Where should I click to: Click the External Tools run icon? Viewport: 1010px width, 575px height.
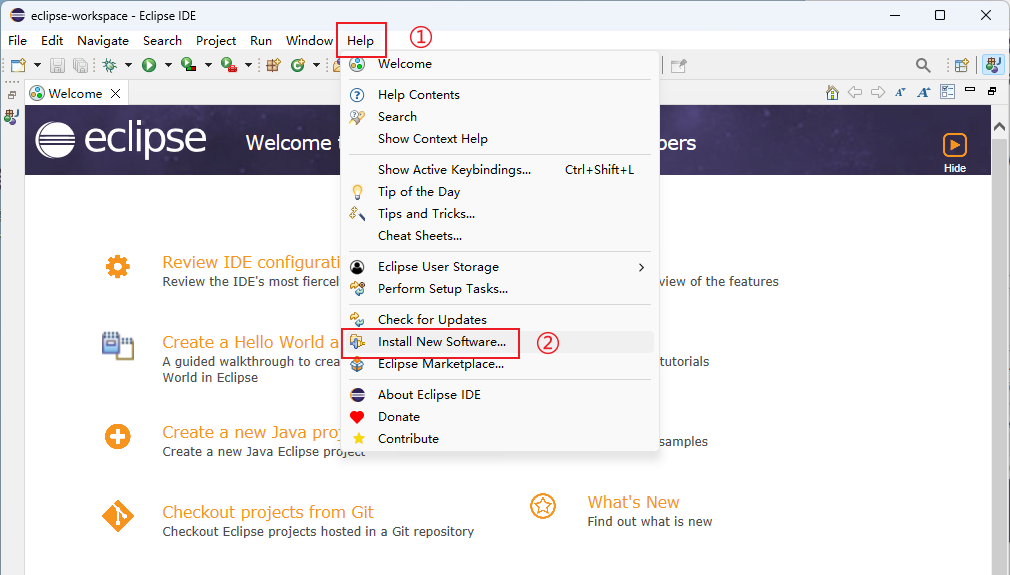[x=229, y=65]
